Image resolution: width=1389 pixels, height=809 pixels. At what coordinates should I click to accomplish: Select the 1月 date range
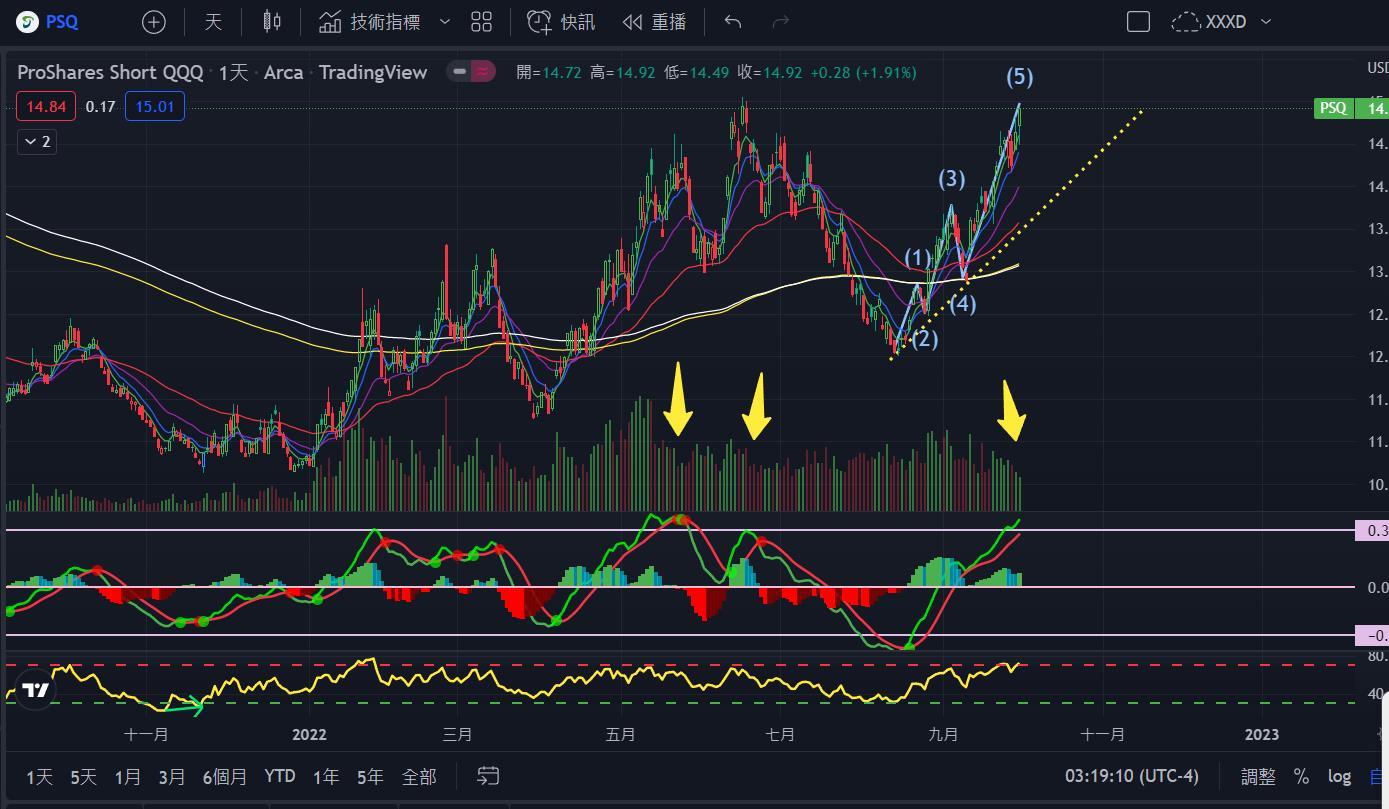(127, 776)
